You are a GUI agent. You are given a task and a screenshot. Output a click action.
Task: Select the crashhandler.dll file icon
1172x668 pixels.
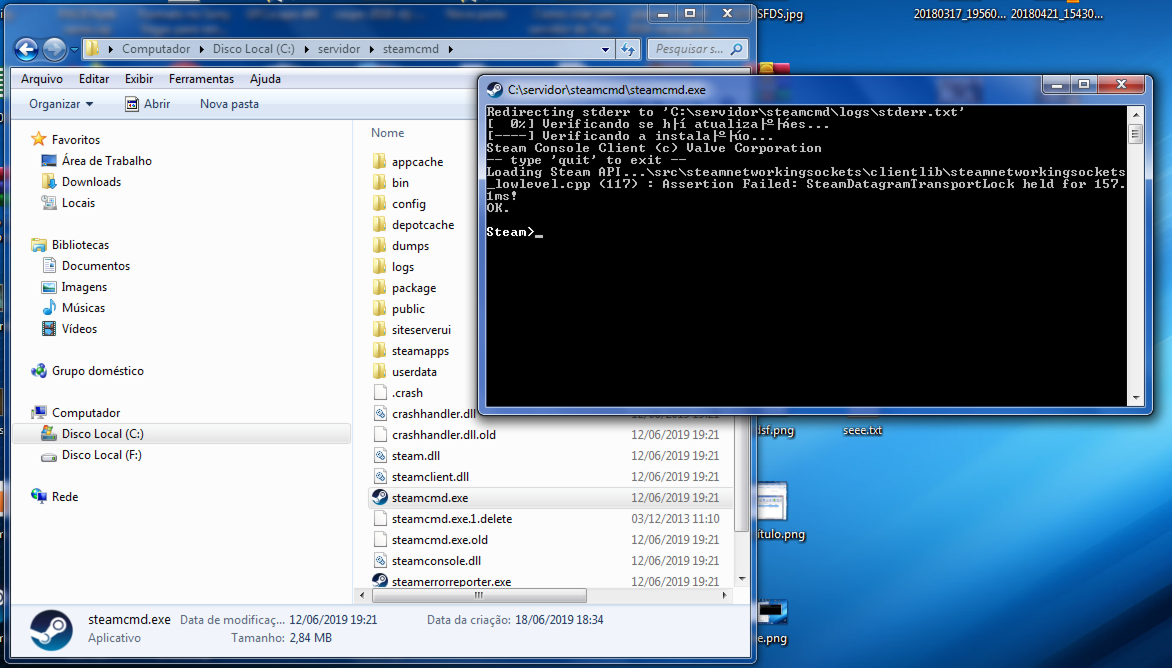pyautogui.click(x=380, y=413)
